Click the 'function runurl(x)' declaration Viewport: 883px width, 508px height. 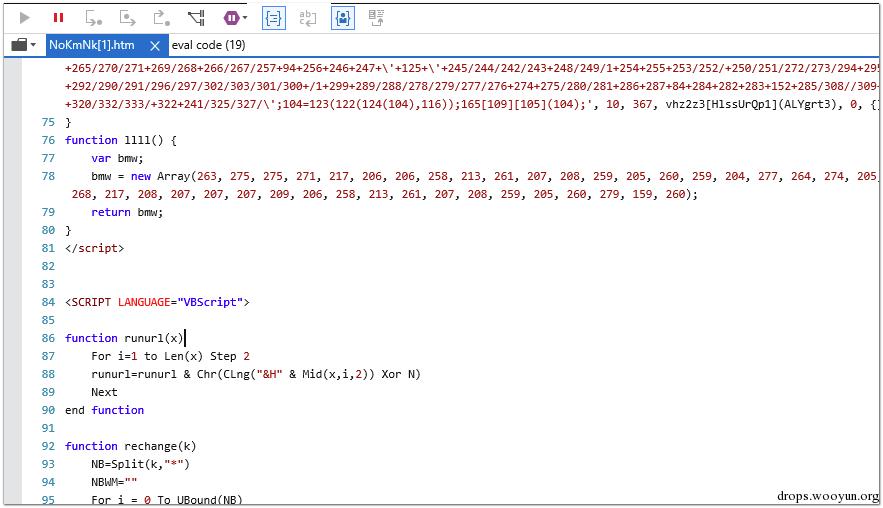tap(124, 338)
